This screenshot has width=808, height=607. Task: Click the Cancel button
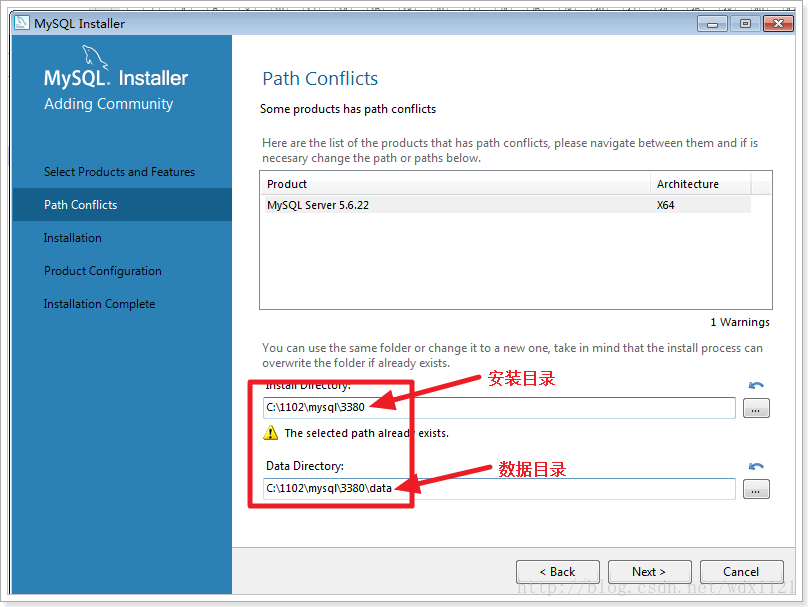tap(742, 571)
